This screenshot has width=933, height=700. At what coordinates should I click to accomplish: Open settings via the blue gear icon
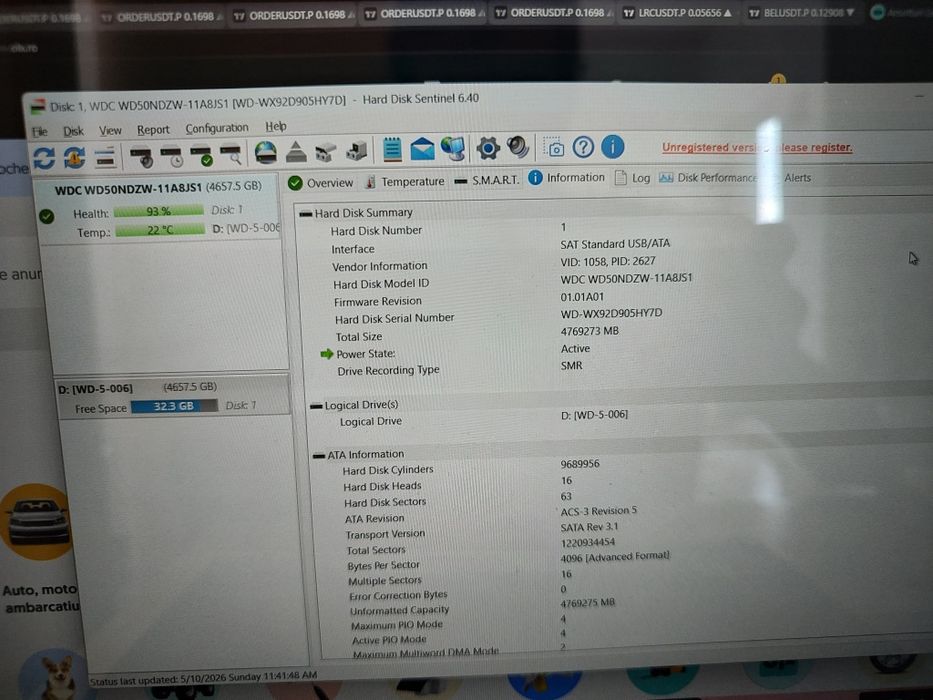point(488,148)
